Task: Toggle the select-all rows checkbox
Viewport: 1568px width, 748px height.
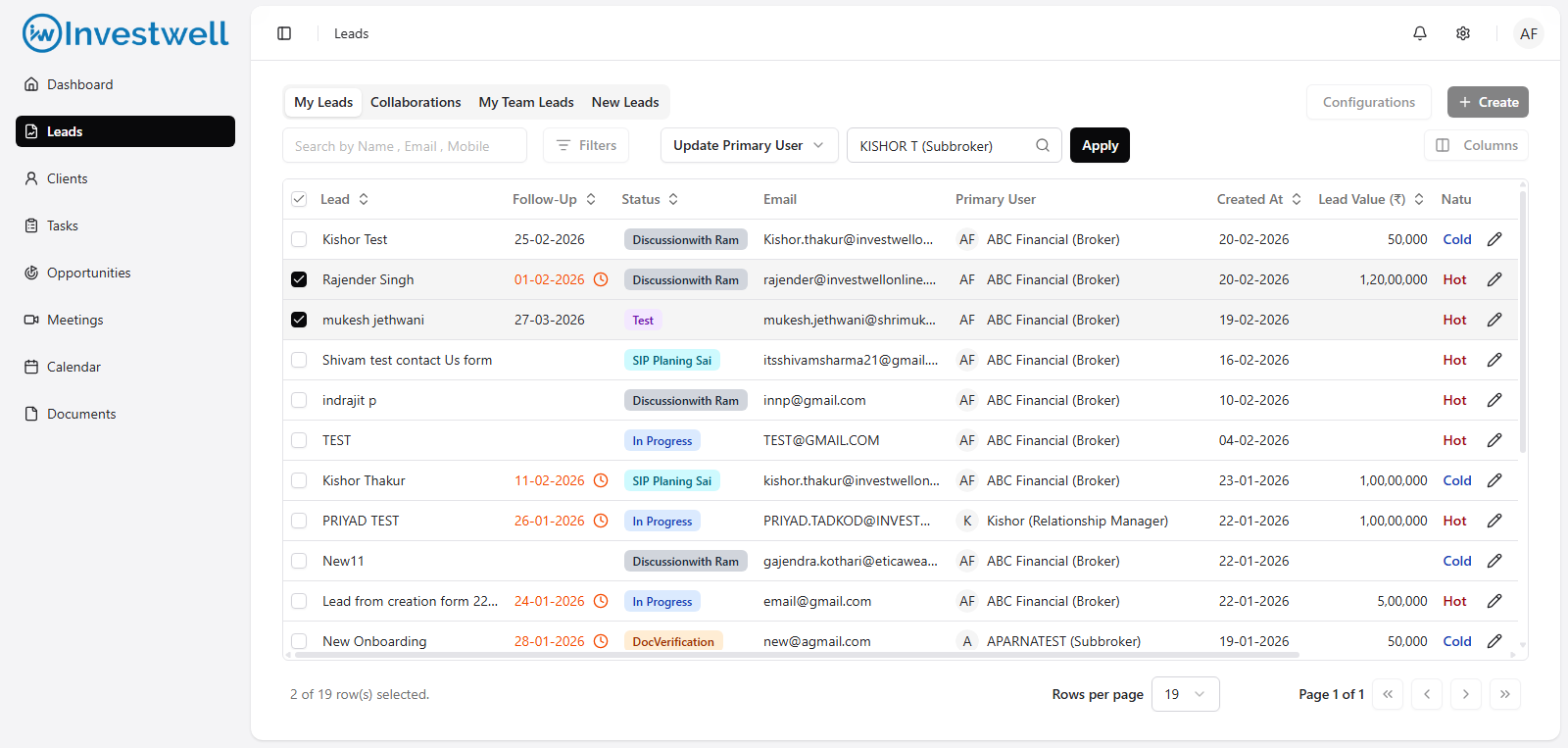Action: point(299,199)
